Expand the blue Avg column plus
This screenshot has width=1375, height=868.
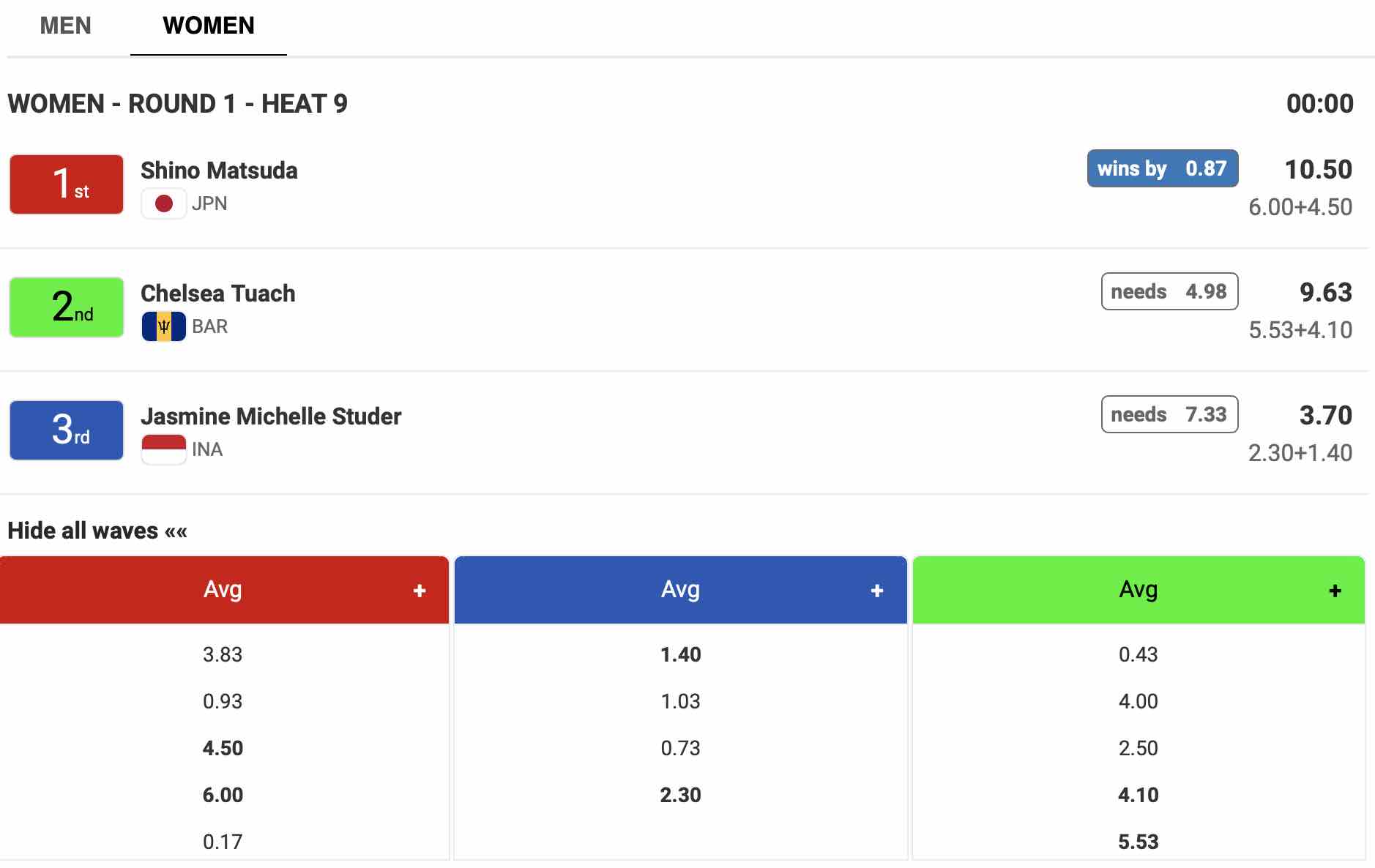click(x=877, y=591)
